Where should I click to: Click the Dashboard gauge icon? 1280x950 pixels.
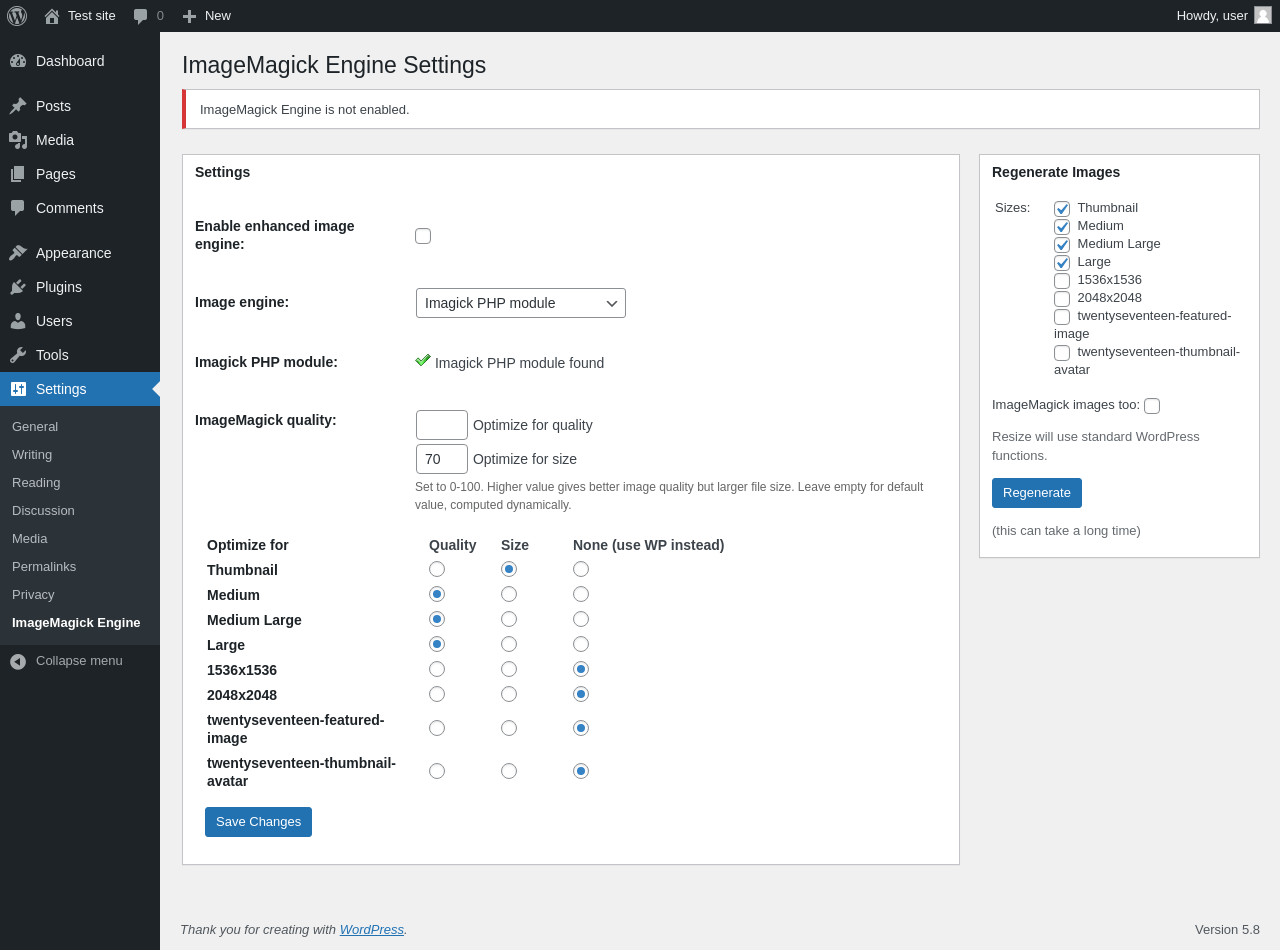tap(18, 61)
